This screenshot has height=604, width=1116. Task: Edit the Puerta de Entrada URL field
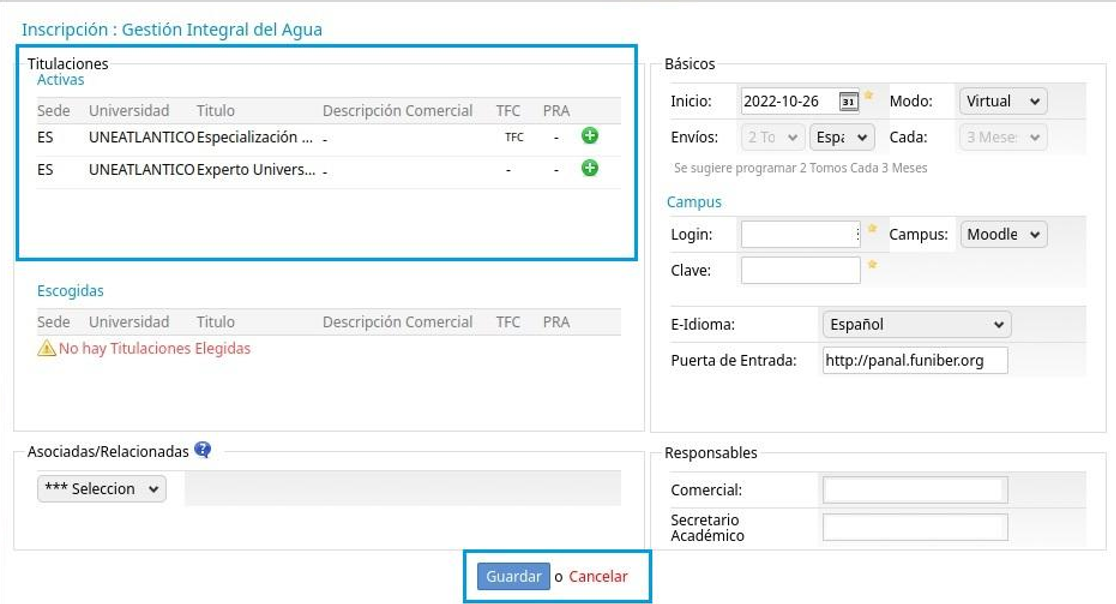[914, 360]
